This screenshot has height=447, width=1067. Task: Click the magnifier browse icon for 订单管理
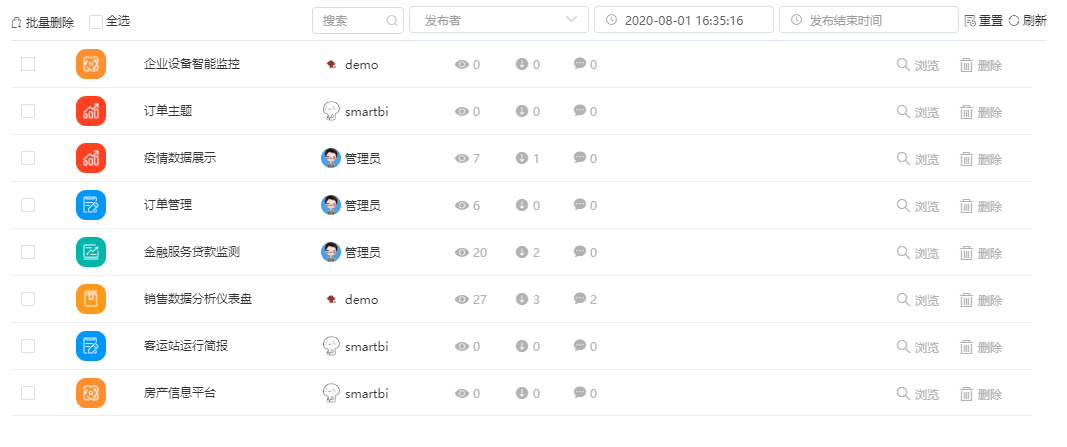tap(903, 205)
